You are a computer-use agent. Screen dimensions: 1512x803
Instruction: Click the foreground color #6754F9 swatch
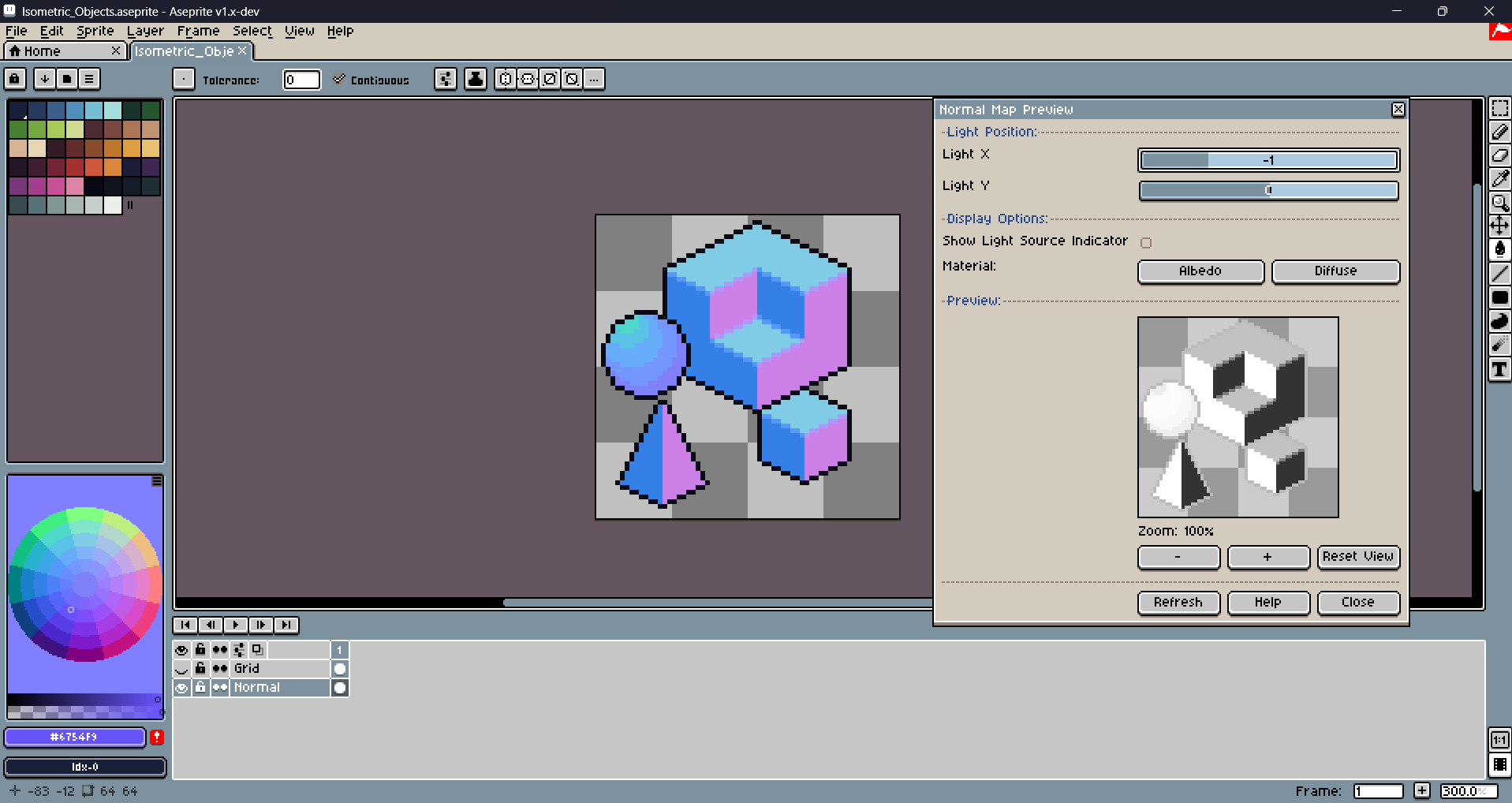75,737
